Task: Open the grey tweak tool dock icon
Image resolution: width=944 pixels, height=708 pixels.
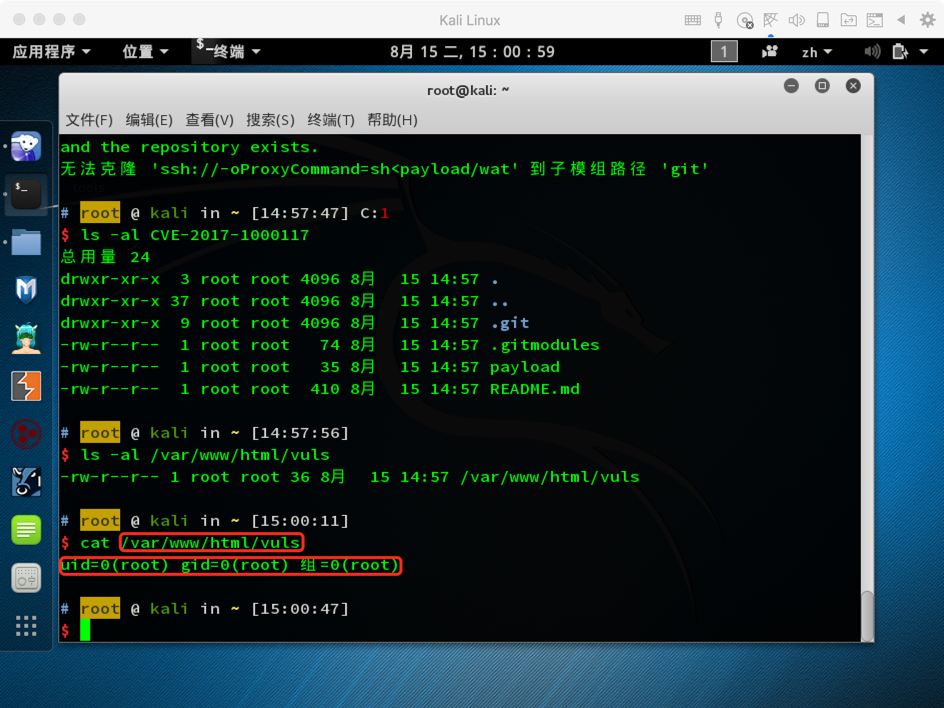Action: [26, 578]
